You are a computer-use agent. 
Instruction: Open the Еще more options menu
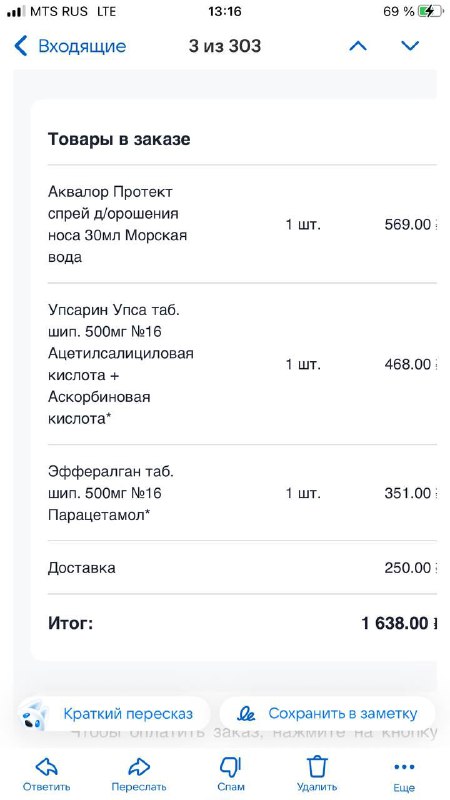coord(404,772)
